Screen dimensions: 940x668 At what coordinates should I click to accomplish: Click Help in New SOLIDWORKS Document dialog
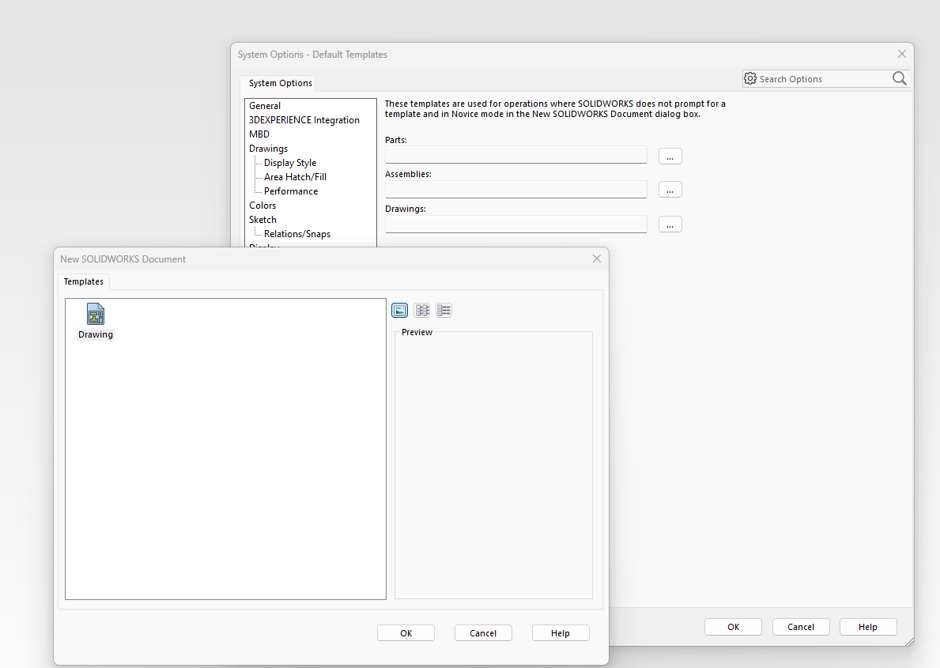click(x=560, y=633)
